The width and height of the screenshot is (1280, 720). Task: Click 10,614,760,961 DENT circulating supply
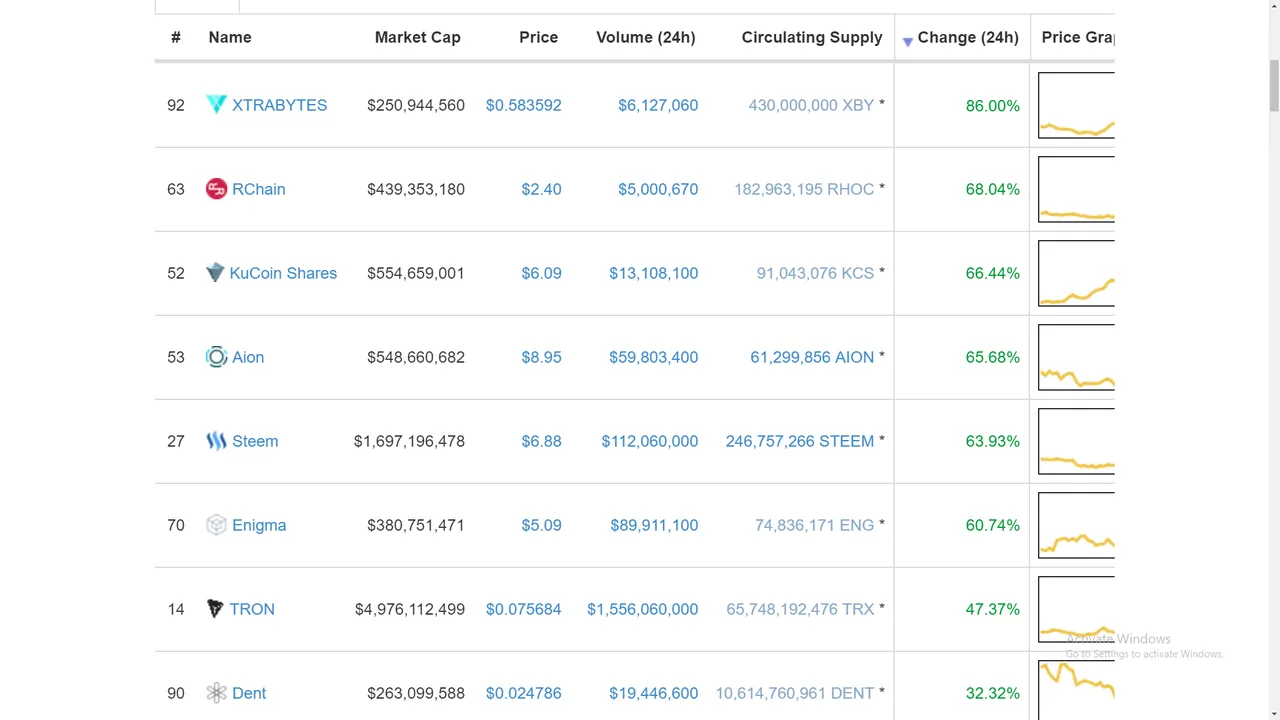tap(795, 693)
